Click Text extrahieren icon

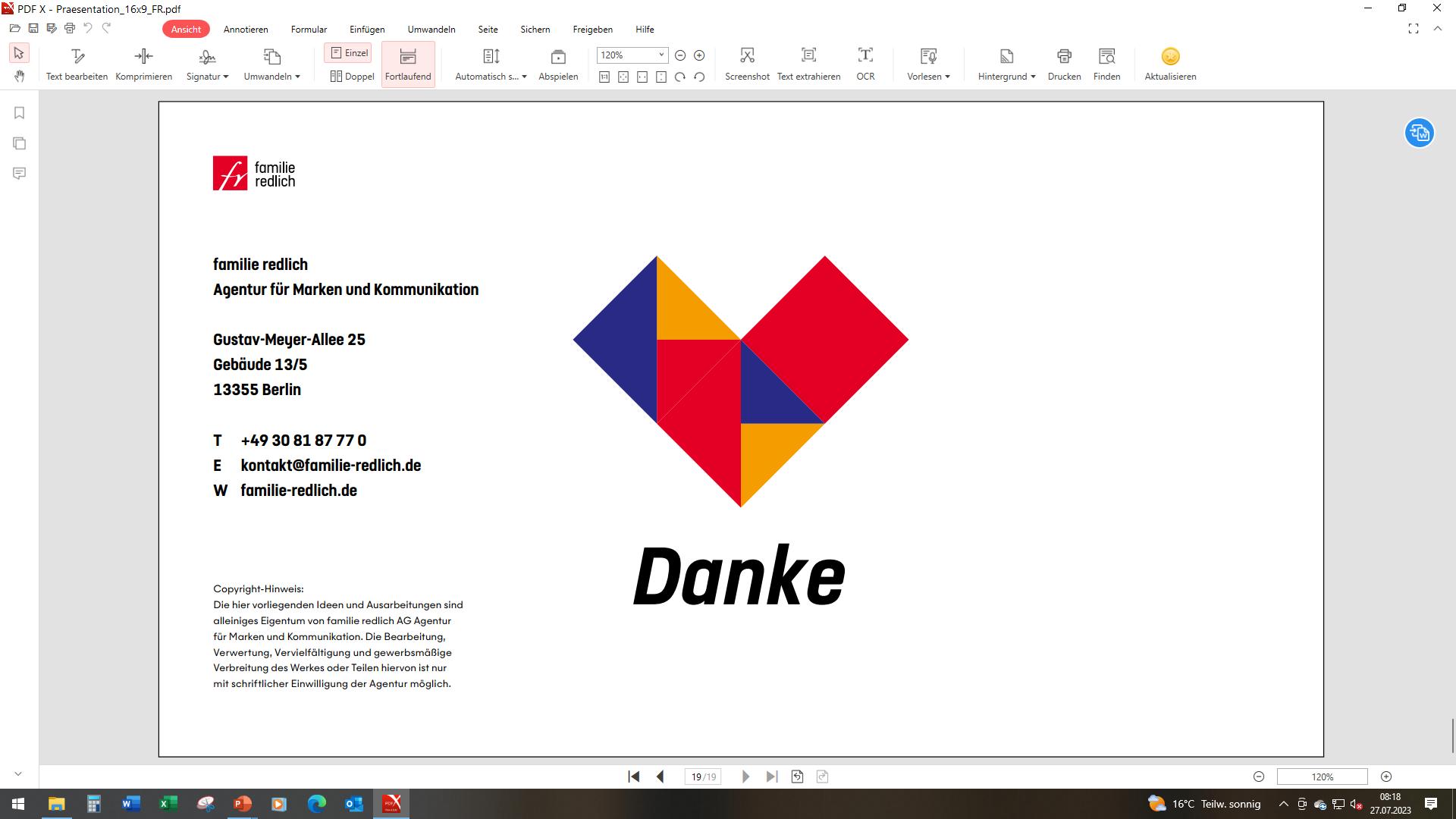[x=808, y=56]
